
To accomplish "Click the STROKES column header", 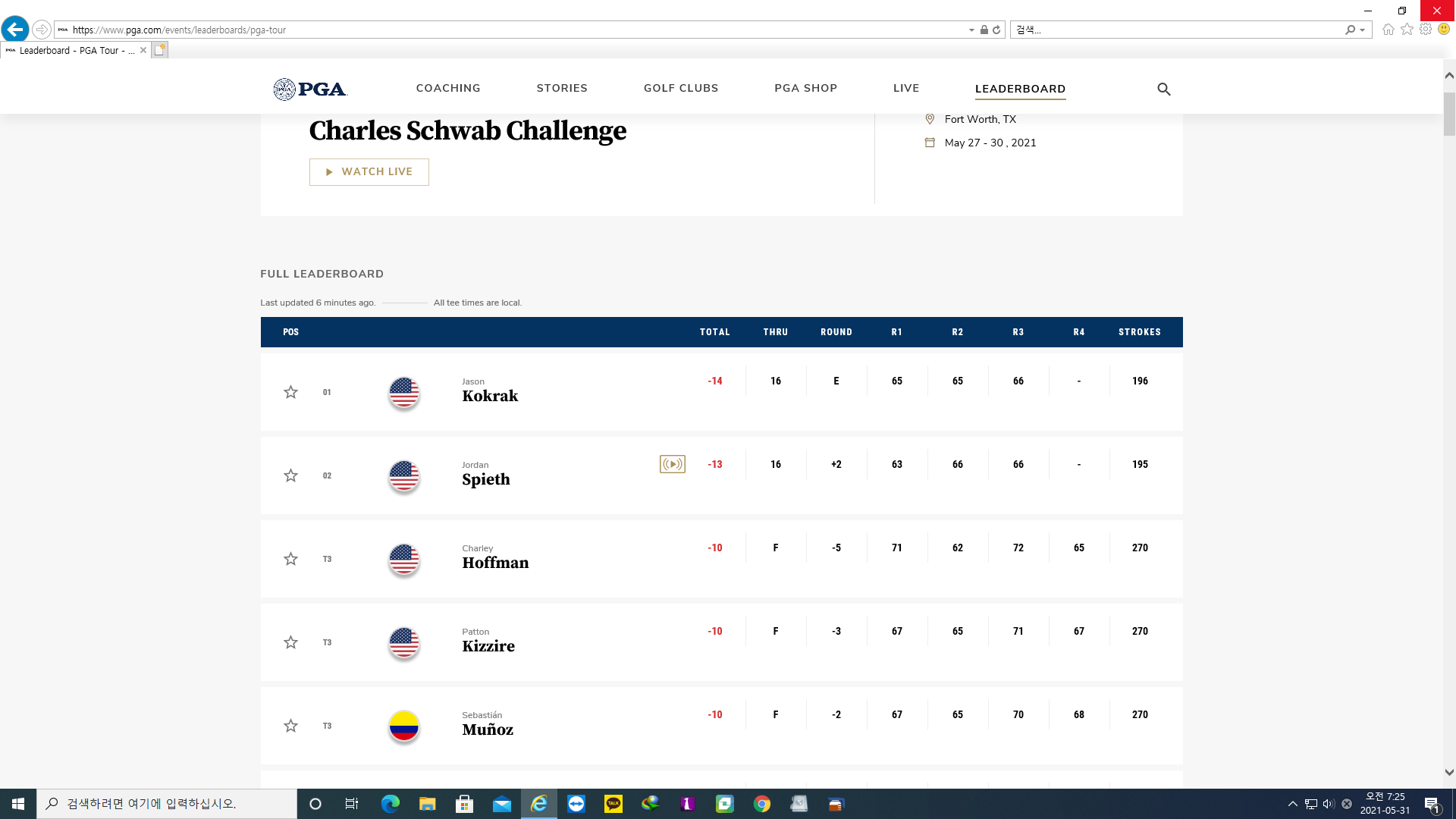I will tap(1140, 332).
